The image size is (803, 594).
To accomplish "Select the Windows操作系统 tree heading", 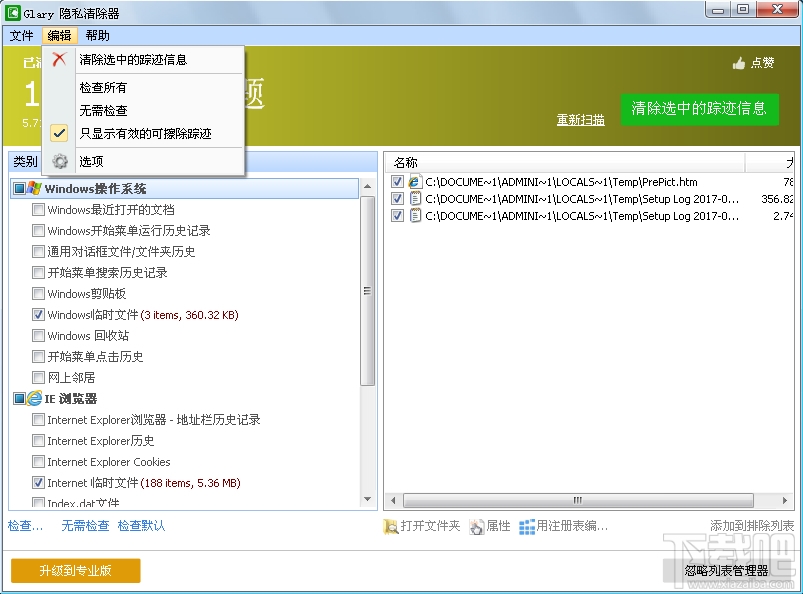I will point(96,188).
